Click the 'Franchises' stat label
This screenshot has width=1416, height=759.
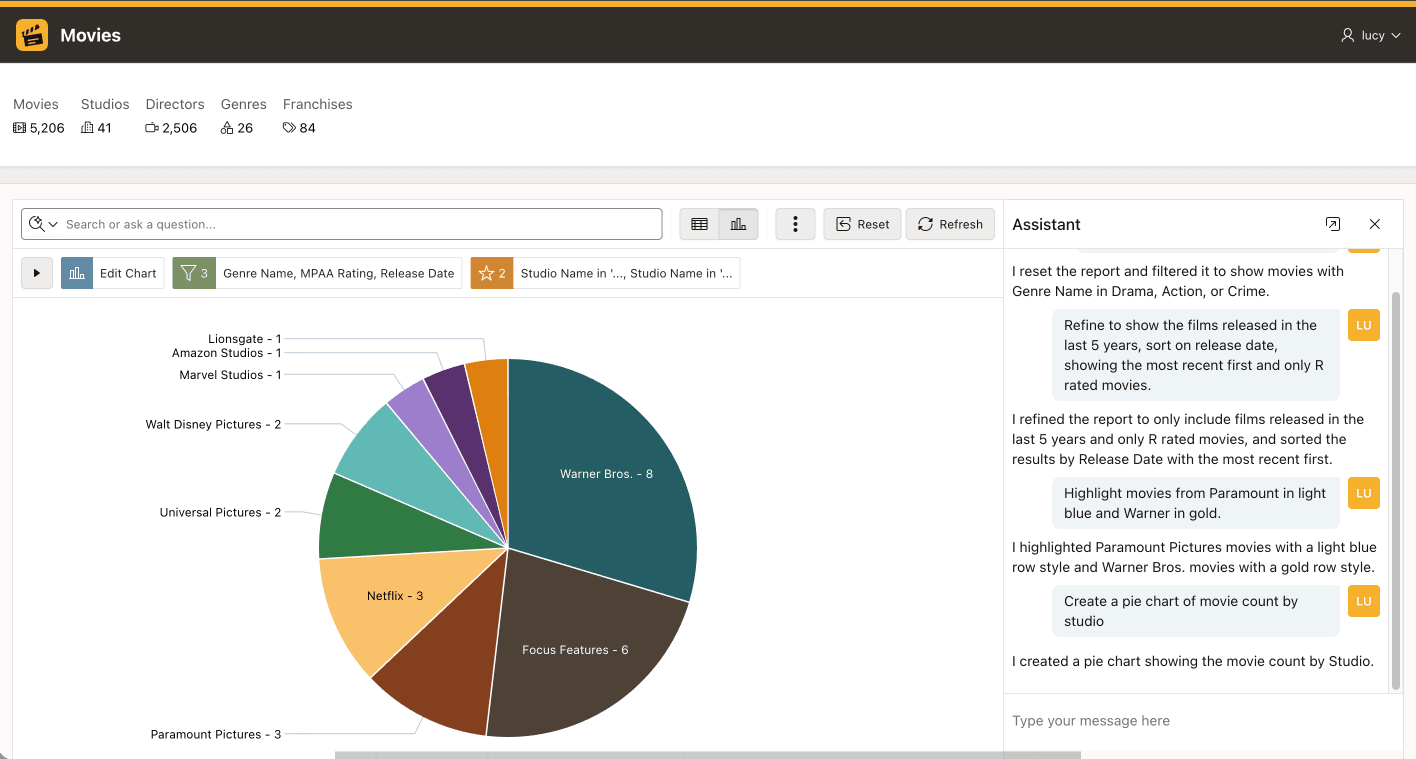[x=318, y=104]
